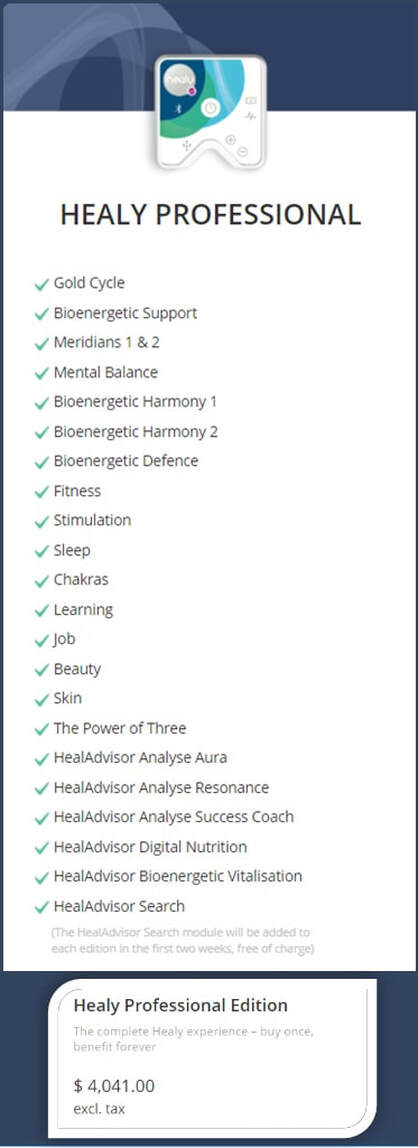Click the Healy logo circle on device
Image resolution: width=418 pixels, height=1148 pixels.
point(179,79)
